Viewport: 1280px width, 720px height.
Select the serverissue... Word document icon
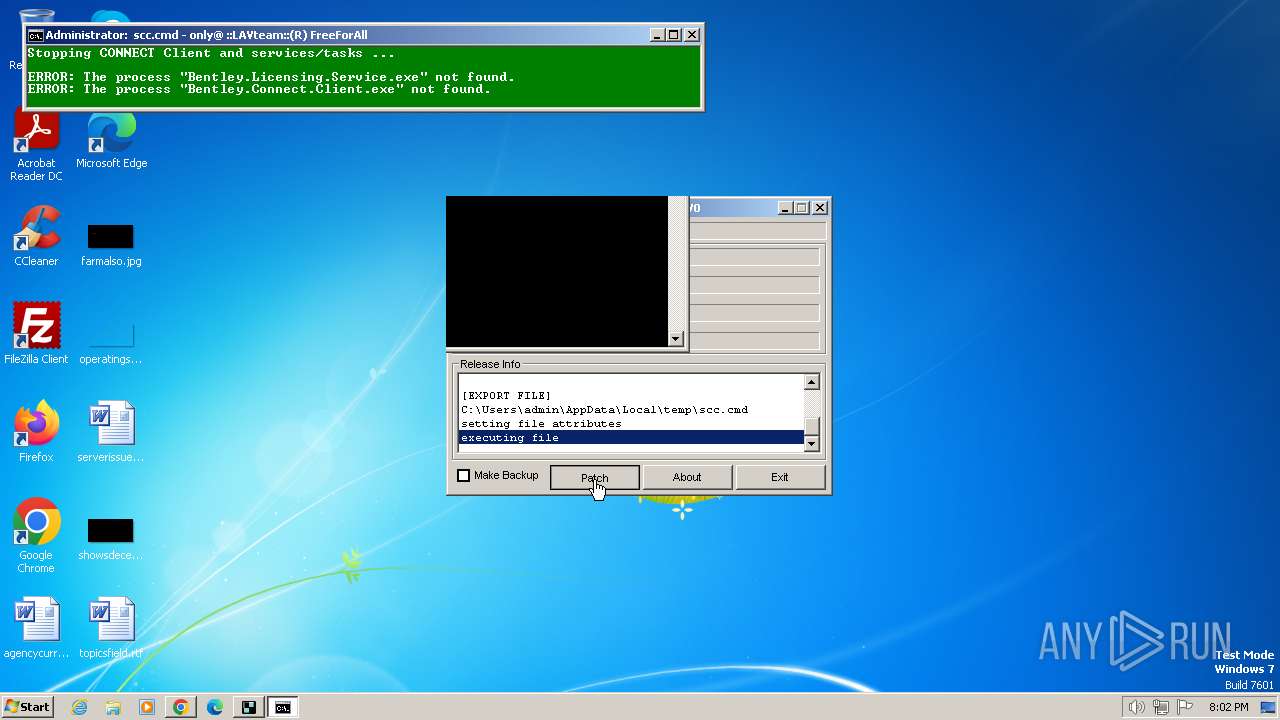(111, 432)
